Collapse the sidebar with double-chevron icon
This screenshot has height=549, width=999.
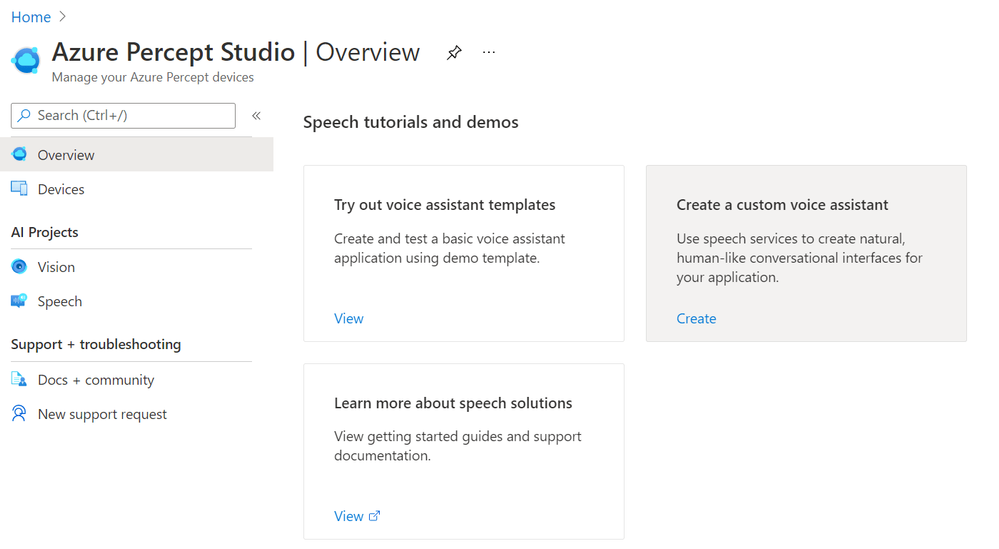coord(256,115)
